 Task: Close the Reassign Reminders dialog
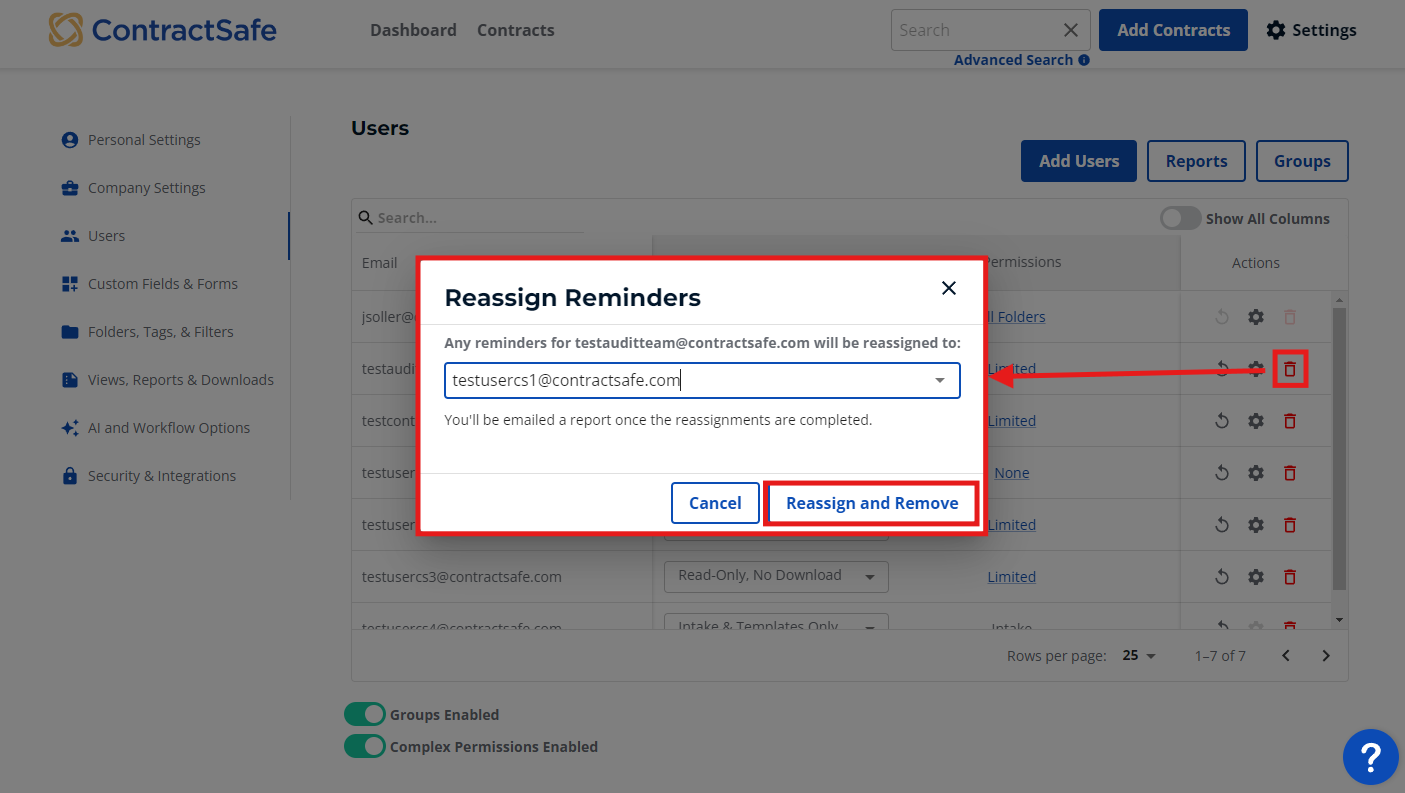[949, 288]
